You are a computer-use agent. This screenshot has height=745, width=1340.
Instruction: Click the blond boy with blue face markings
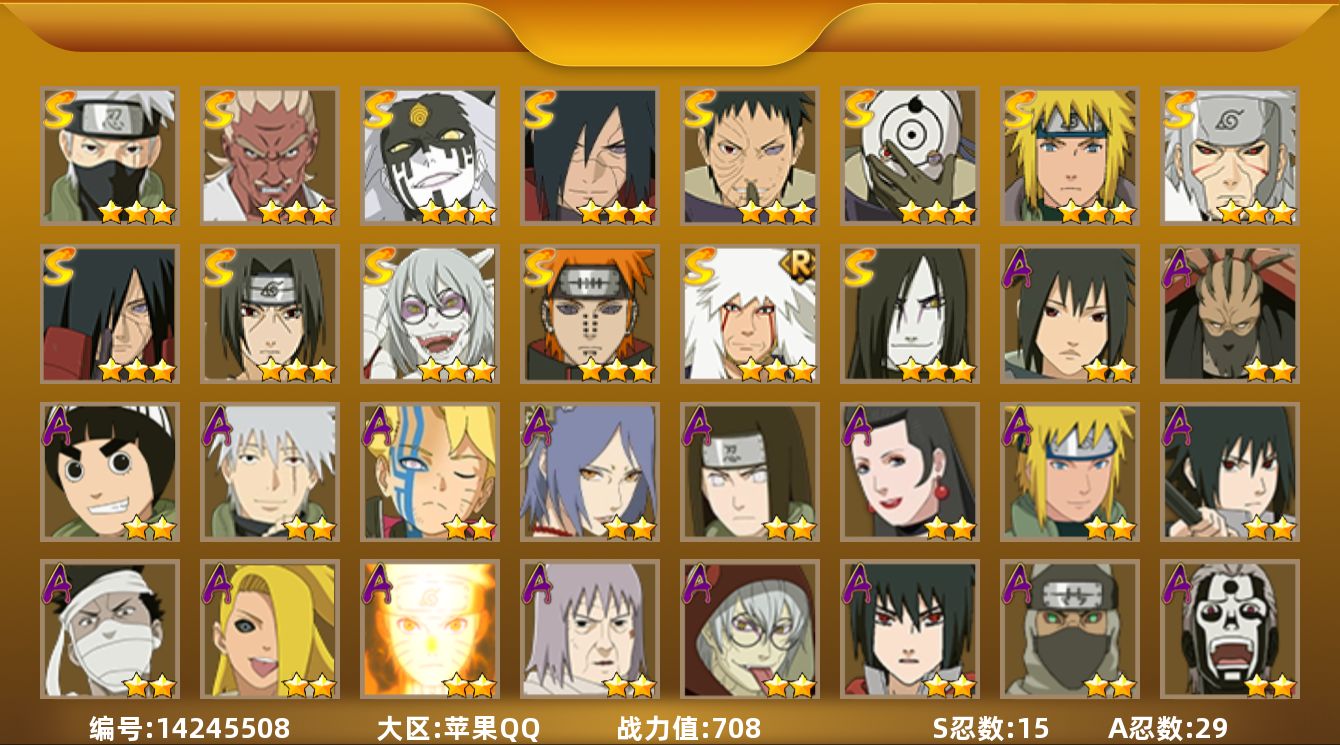pos(430,472)
